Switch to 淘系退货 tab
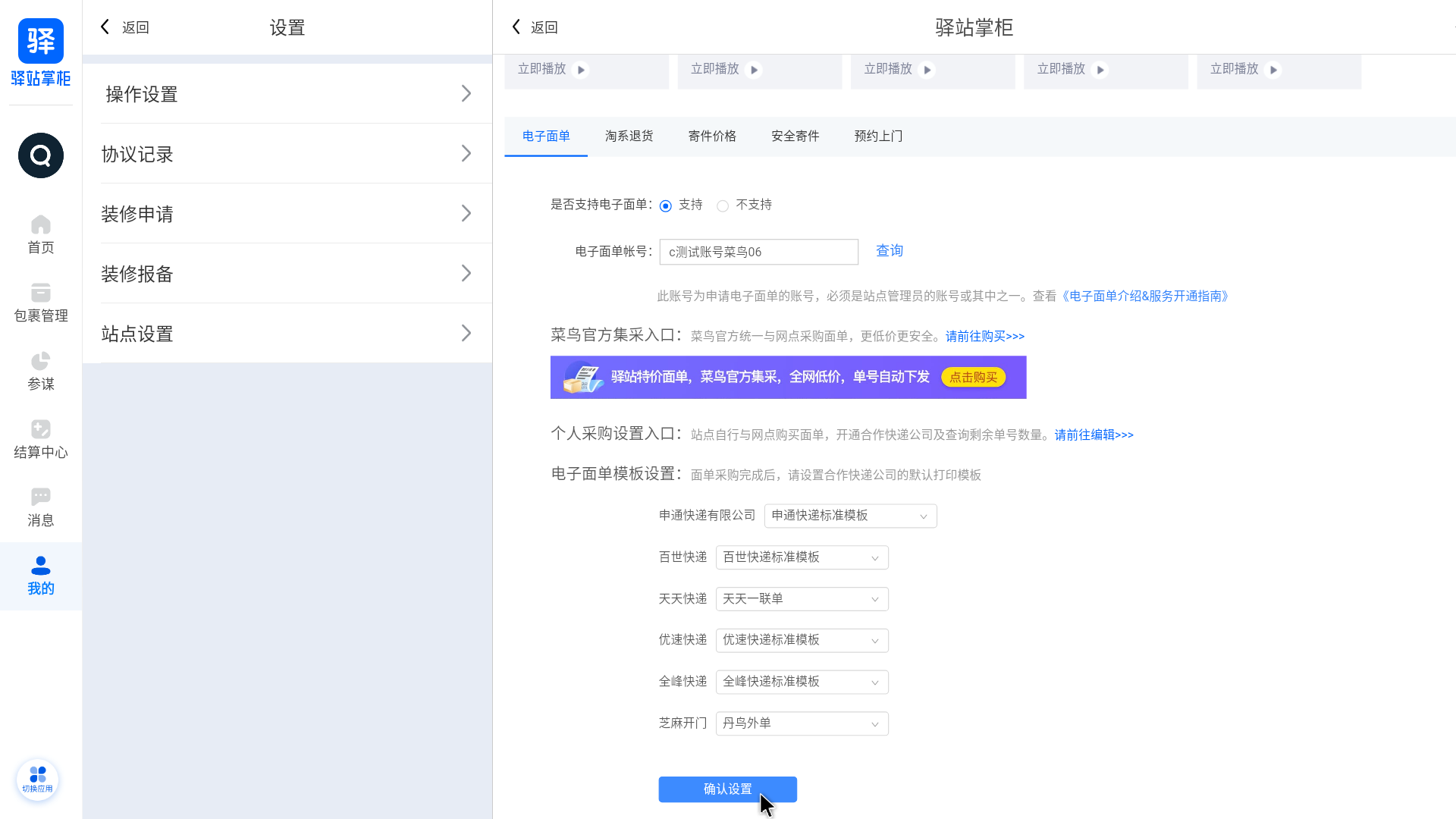 click(629, 136)
